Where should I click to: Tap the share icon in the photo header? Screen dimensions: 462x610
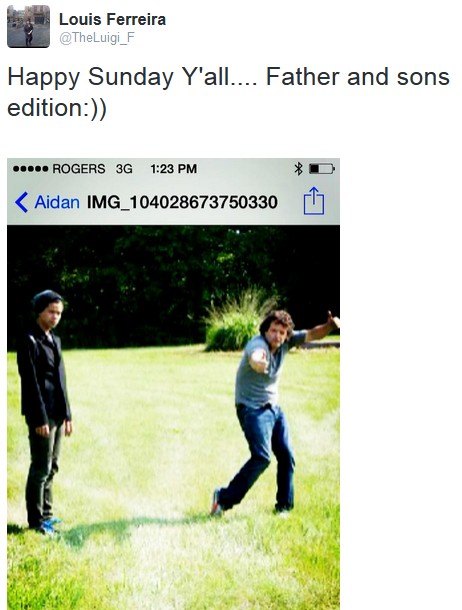click(313, 201)
